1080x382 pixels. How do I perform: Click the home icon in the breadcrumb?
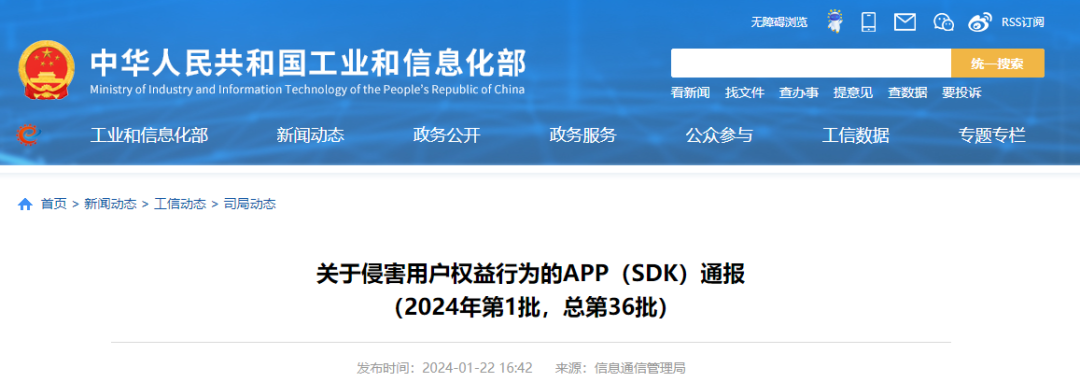[x=25, y=204]
